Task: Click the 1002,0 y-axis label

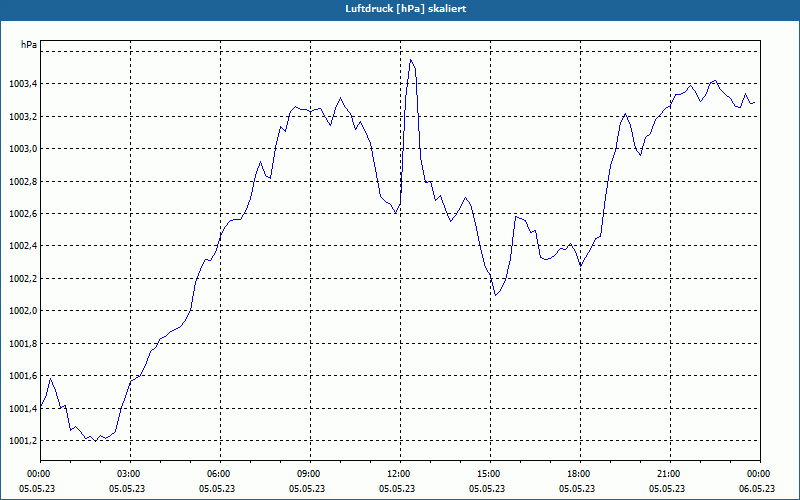Action: pyautogui.click(x=23, y=311)
